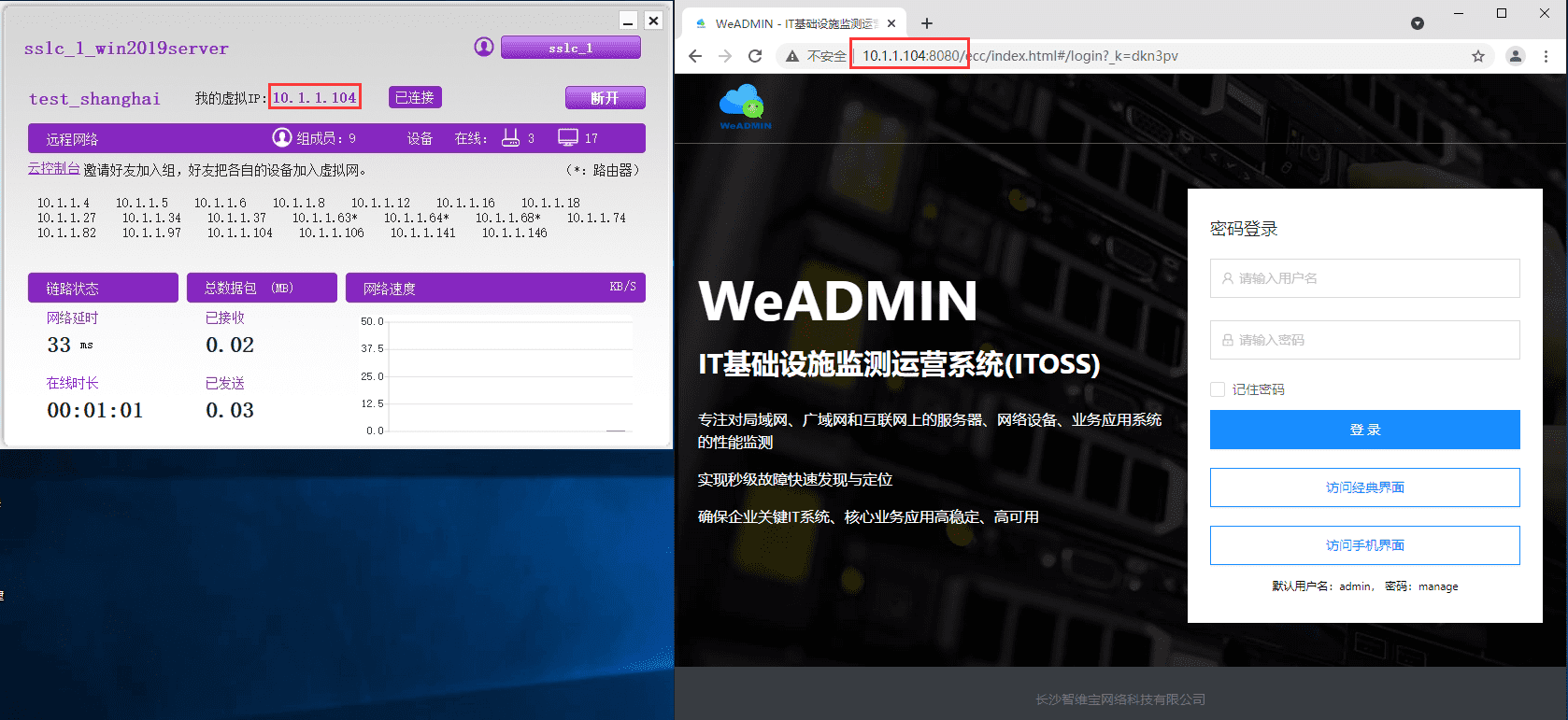
Task: Click the group members icon (组成员)
Action: [x=281, y=137]
